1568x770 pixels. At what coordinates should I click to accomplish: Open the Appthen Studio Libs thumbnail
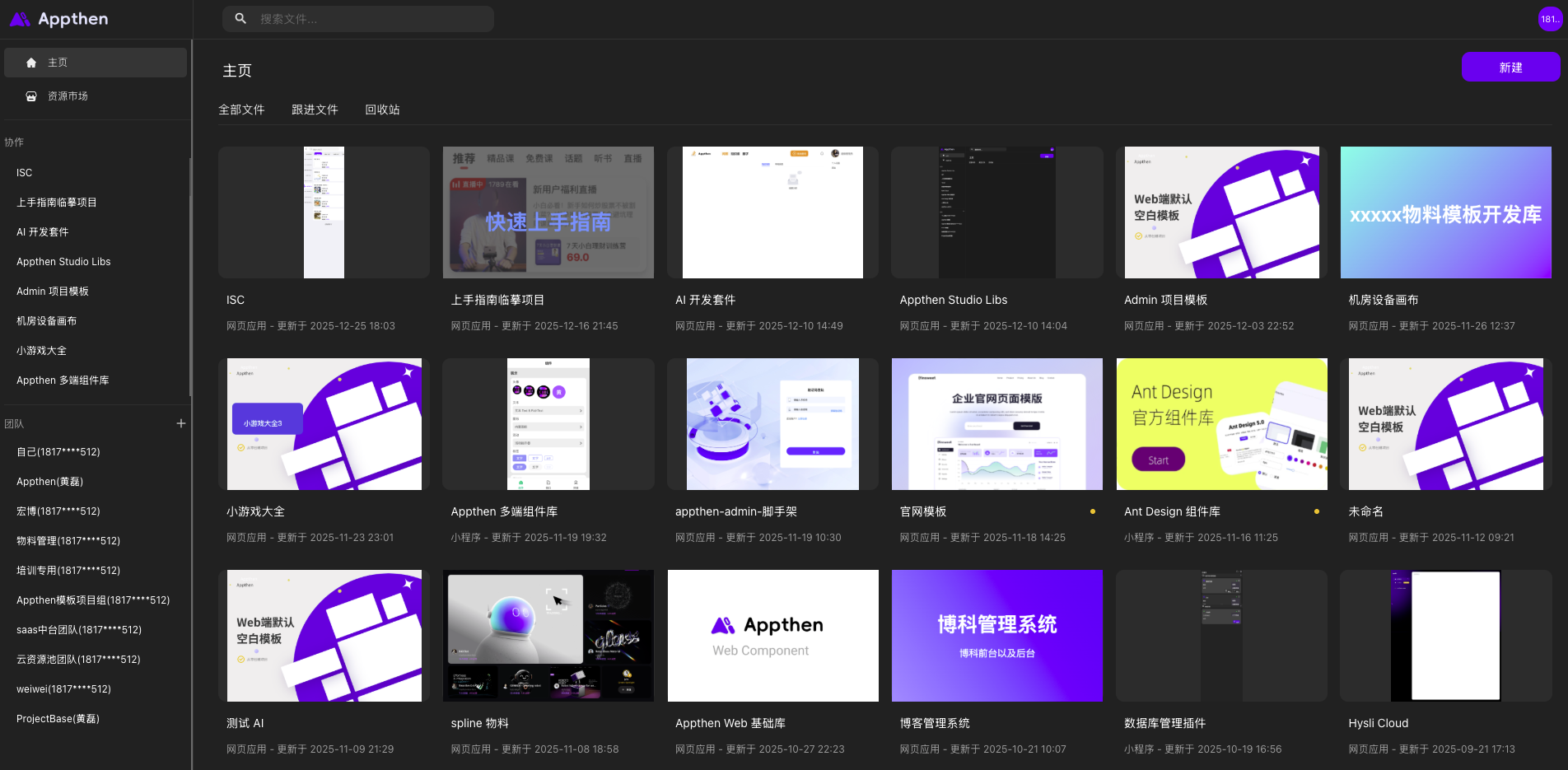pos(997,212)
